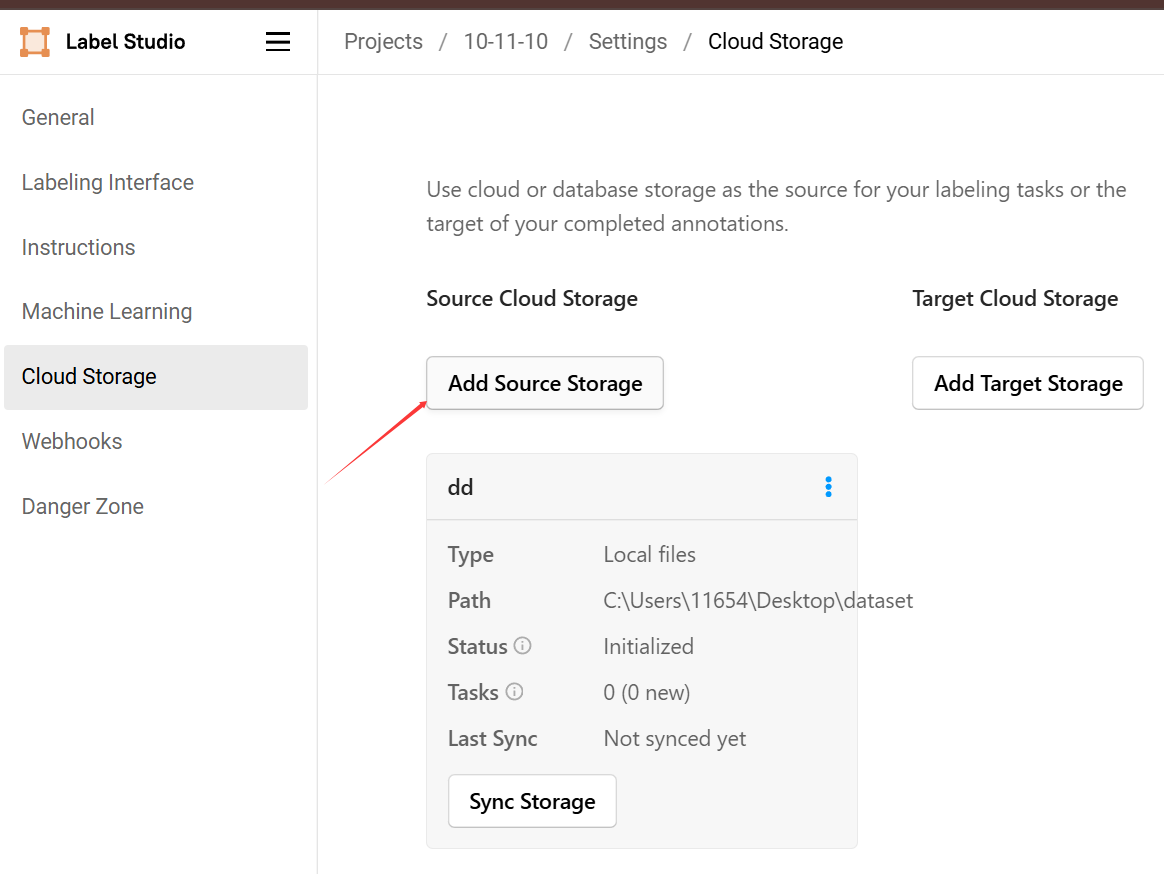1164x874 pixels.
Task: Click the Label Studio logo icon
Action: click(35, 42)
